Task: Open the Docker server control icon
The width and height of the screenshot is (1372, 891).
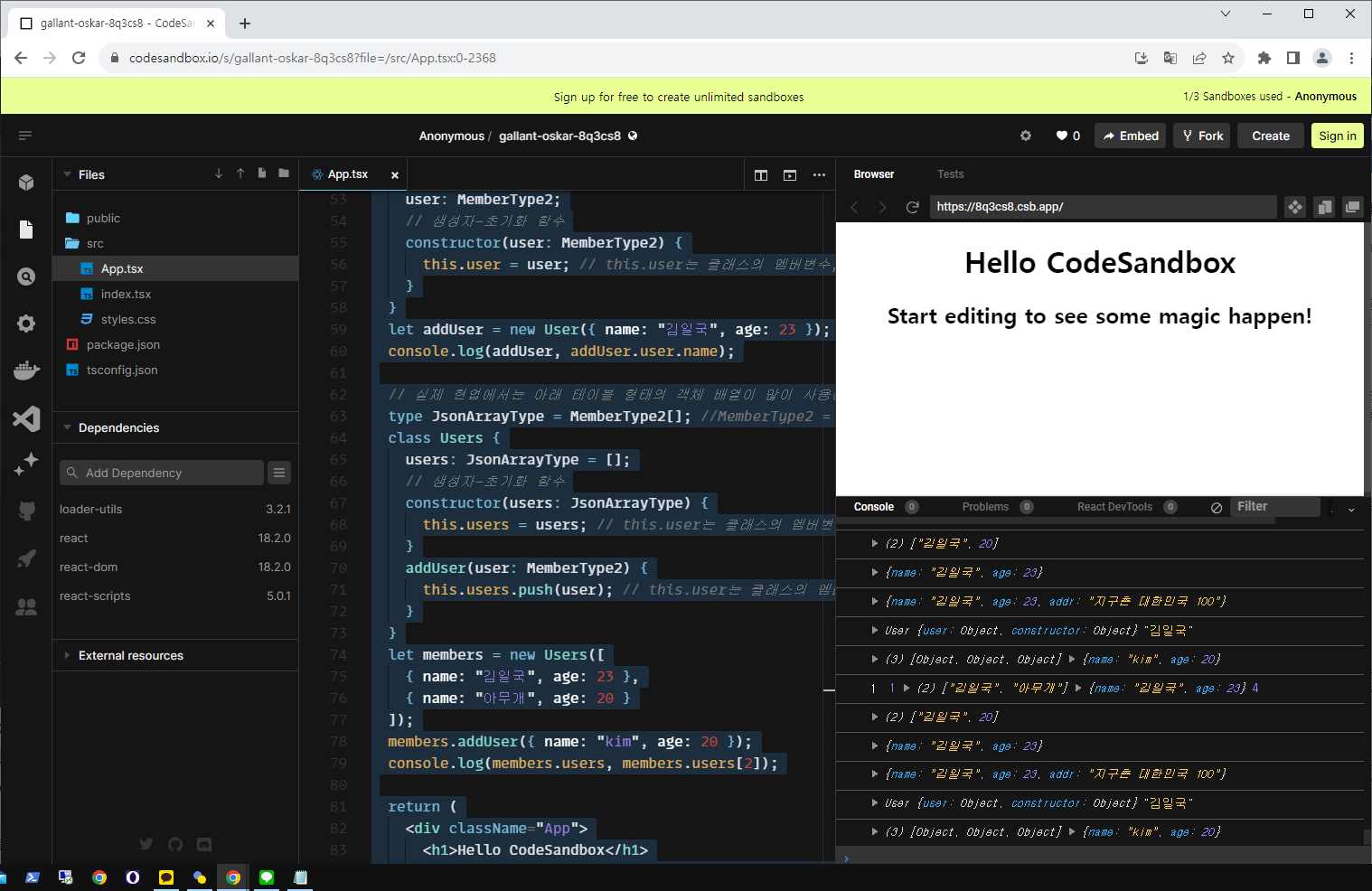Action: click(x=26, y=370)
